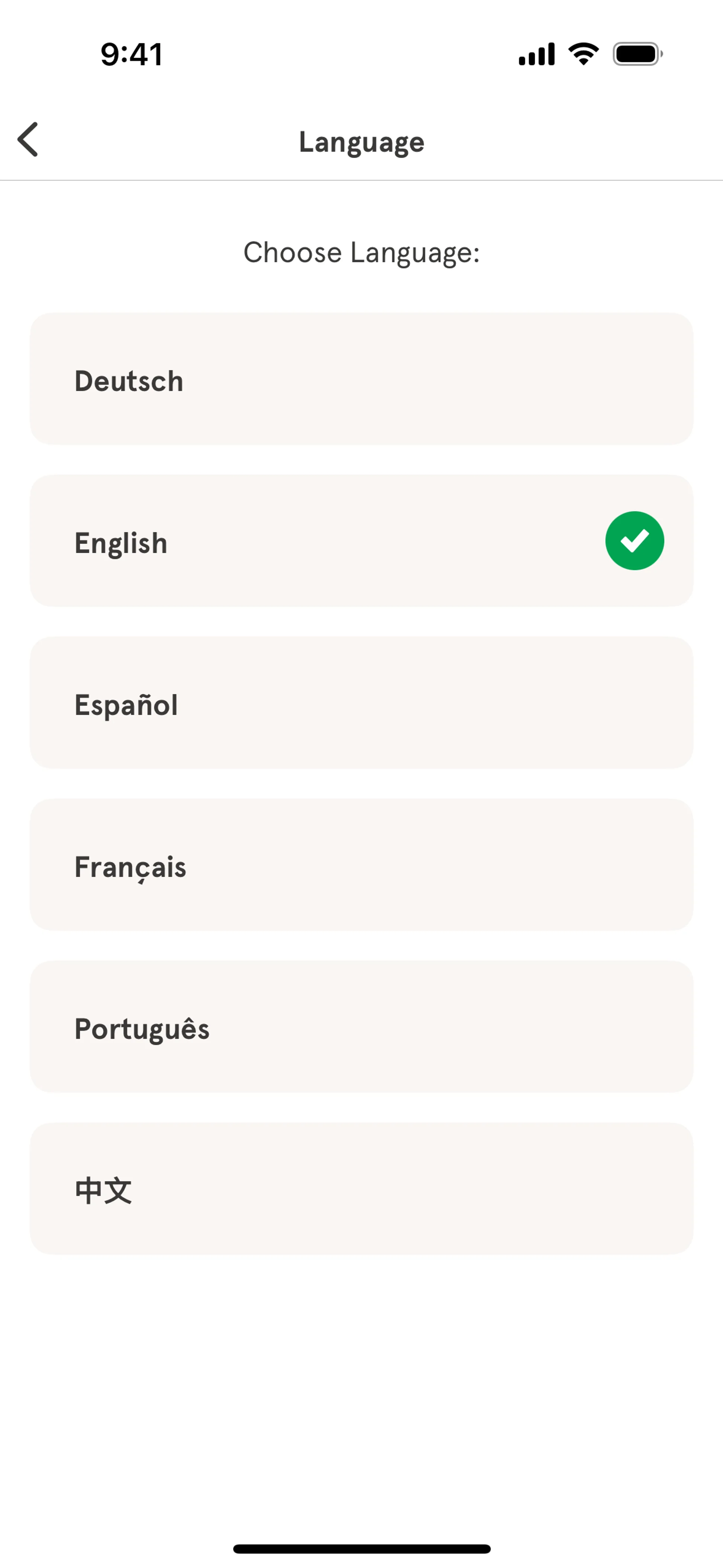Tap the cellular signal strength icon
Viewport: 723px width, 1568px height.
(x=536, y=54)
